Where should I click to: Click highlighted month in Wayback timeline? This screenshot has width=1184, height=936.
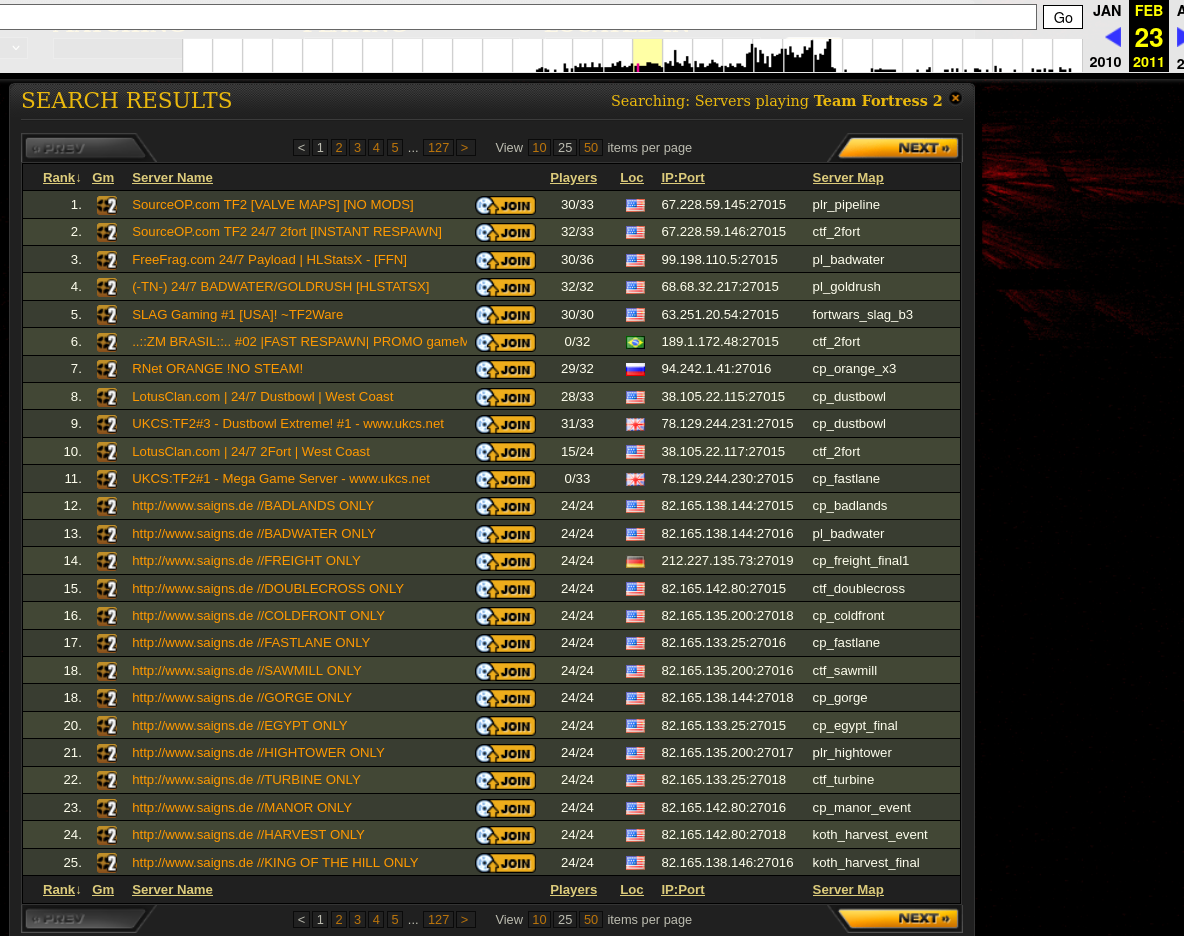(x=647, y=55)
